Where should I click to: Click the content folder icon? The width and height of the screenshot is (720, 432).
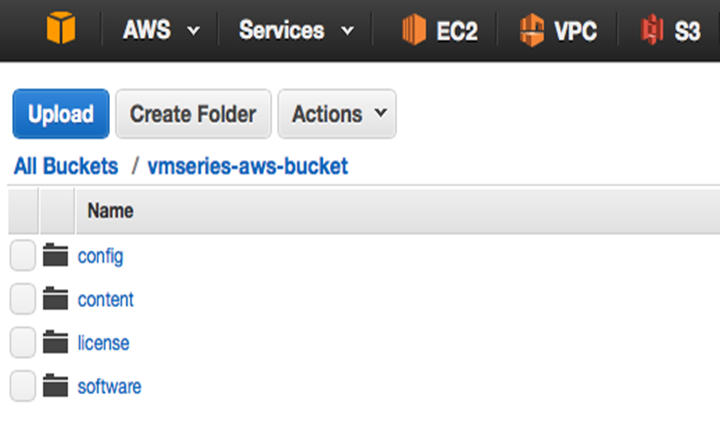click(x=56, y=299)
